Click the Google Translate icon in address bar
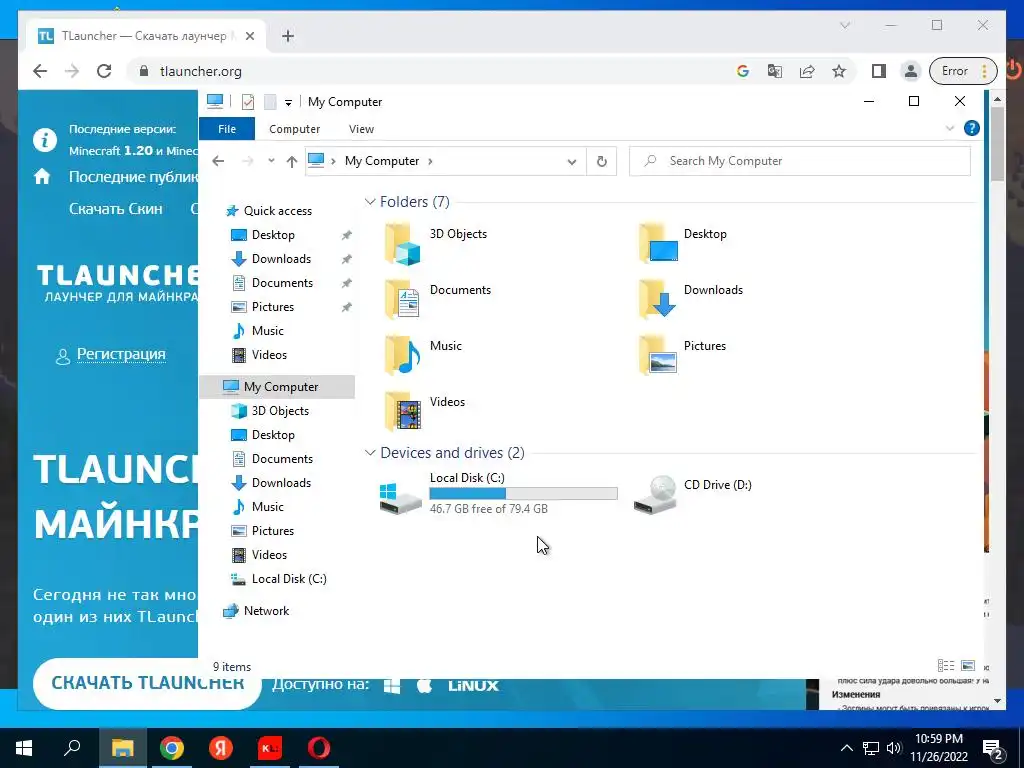The height and width of the screenshot is (768, 1024). (x=775, y=71)
